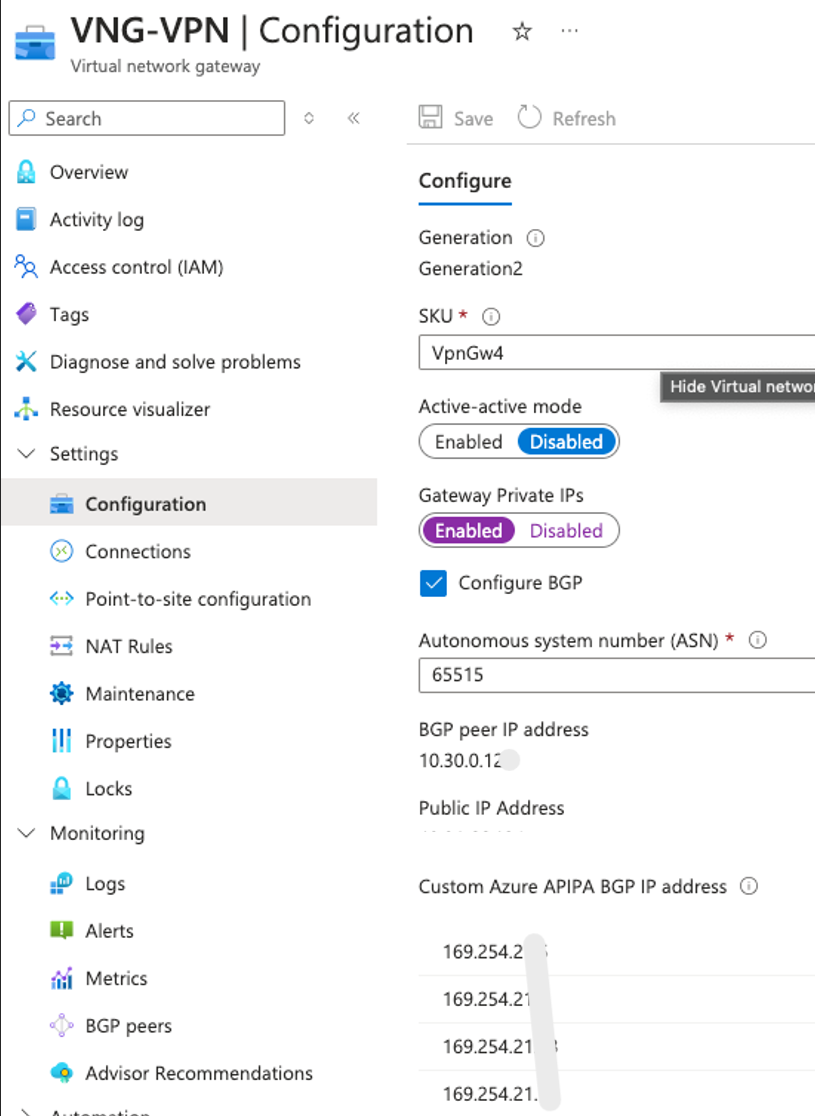Open Metrics under Monitoring

pos(116,979)
